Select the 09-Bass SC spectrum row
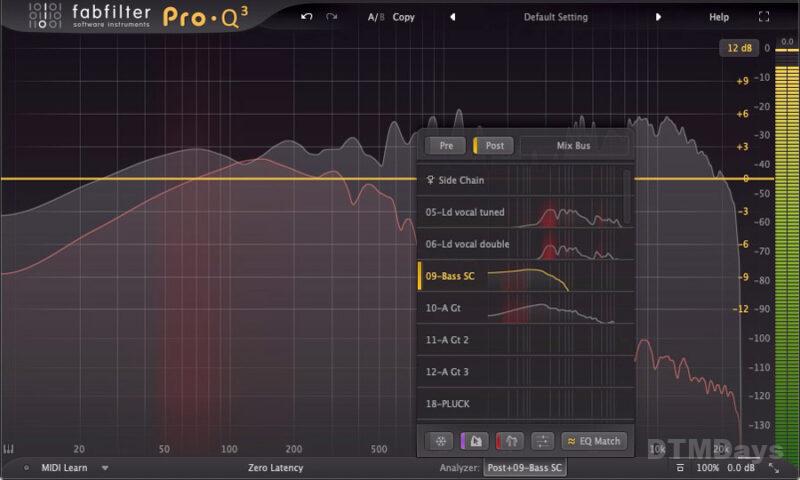The width and height of the screenshot is (800, 480). click(x=526, y=276)
